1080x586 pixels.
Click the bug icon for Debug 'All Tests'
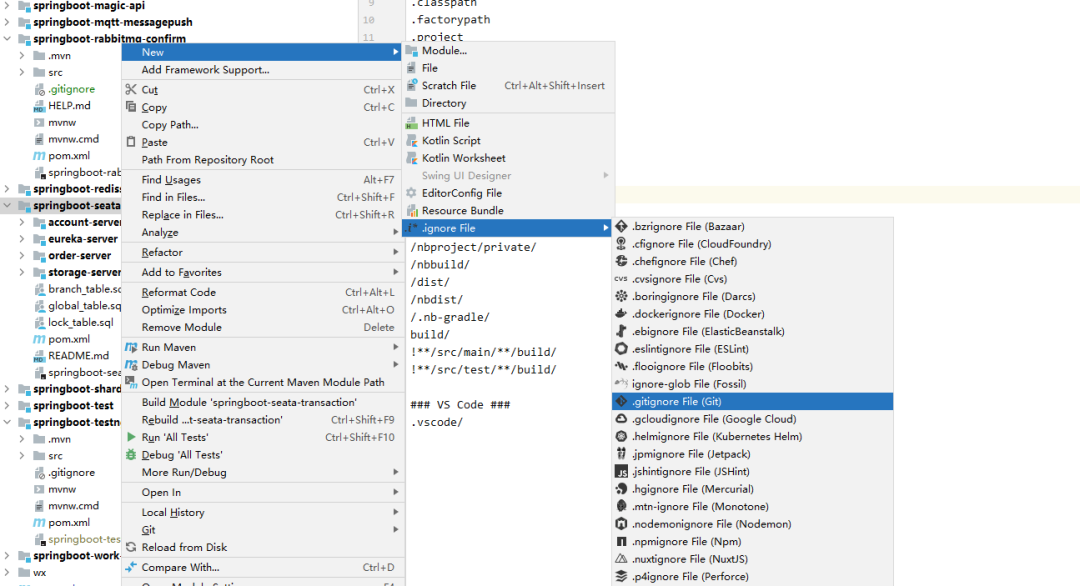point(131,454)
